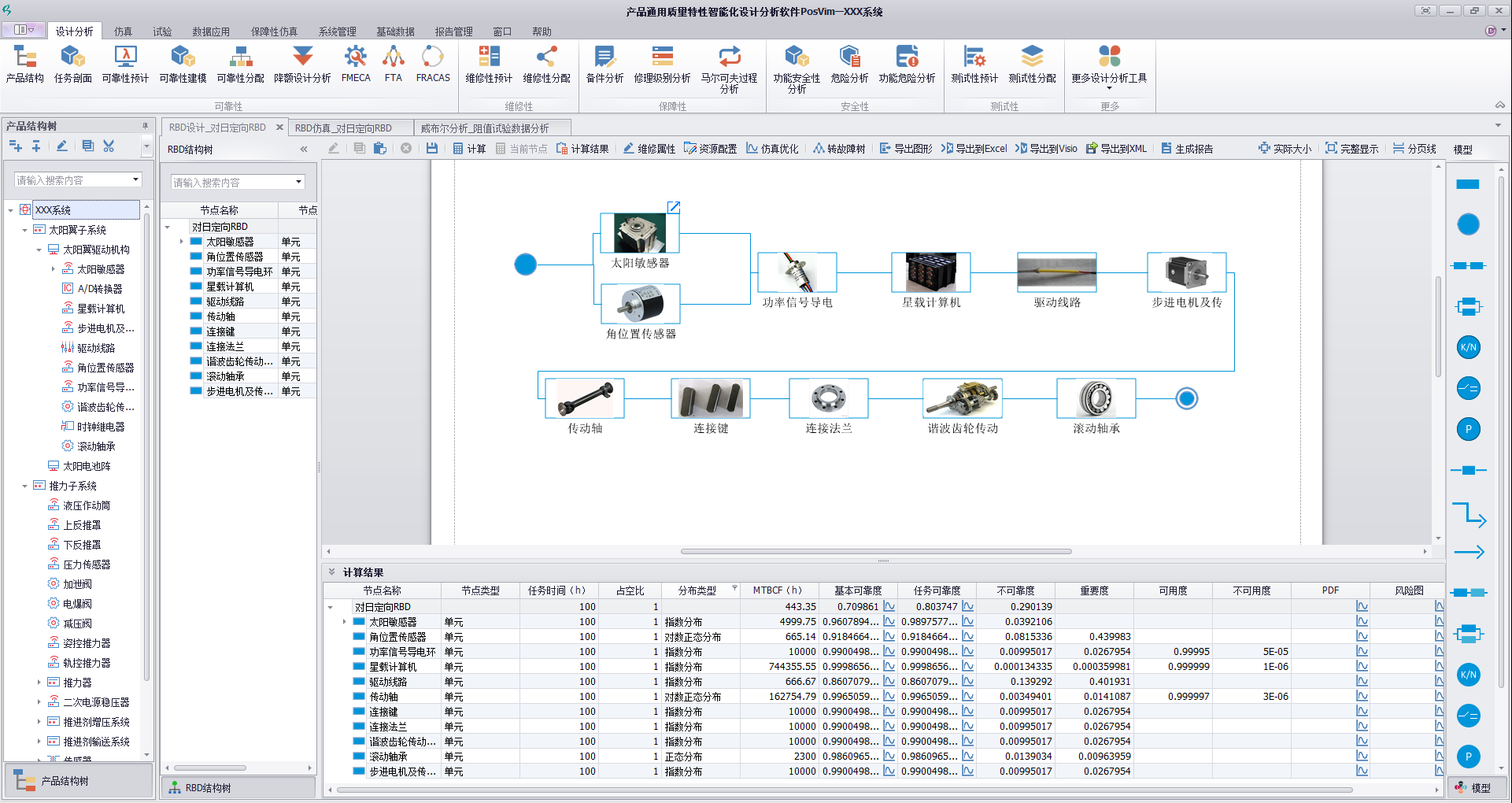Click the 维修属性 toolbar button
The width and height of the screenshot is (1512, 803).
point(649,148)
